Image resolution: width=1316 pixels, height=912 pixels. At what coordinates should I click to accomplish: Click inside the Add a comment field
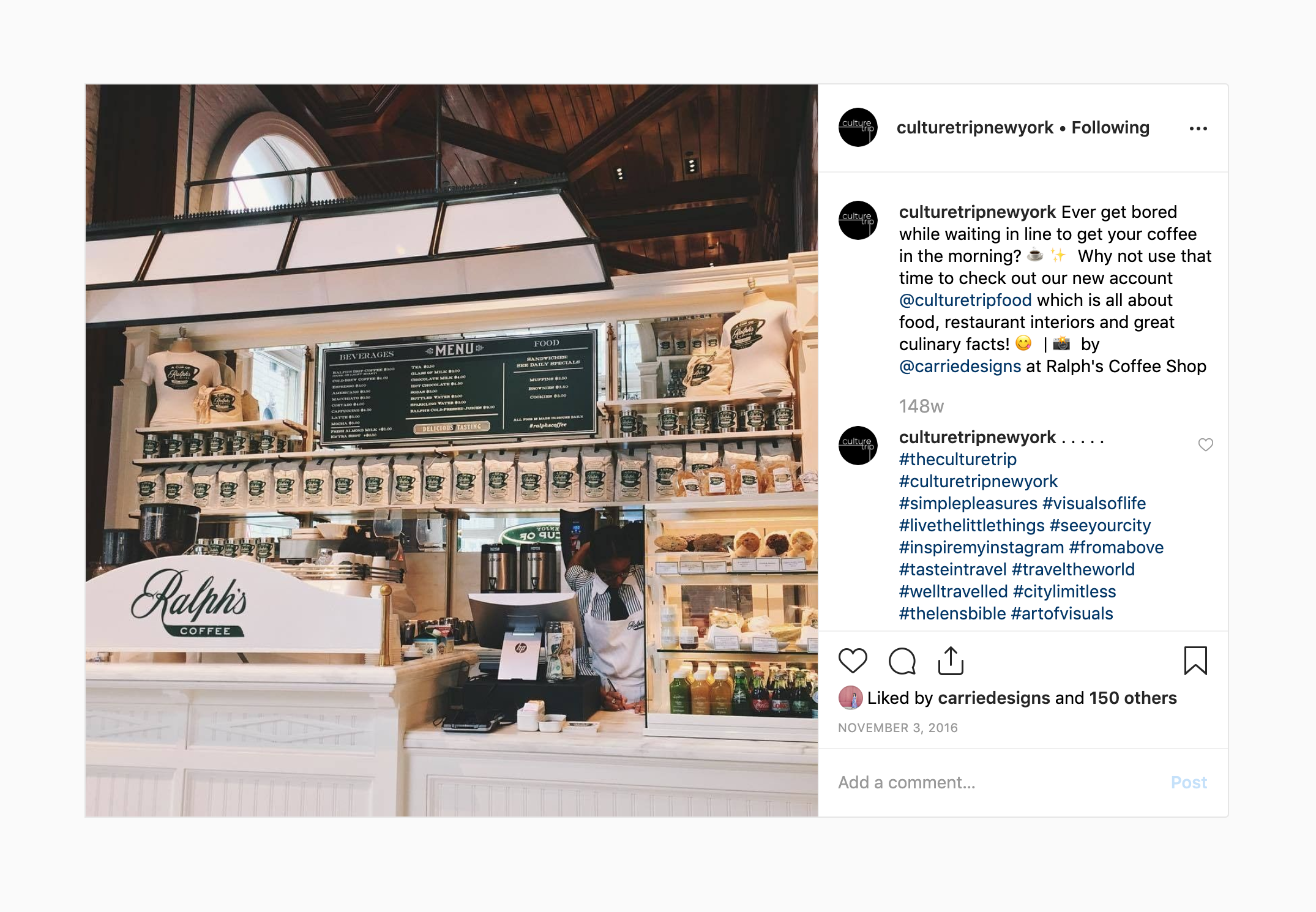[998, 782]
